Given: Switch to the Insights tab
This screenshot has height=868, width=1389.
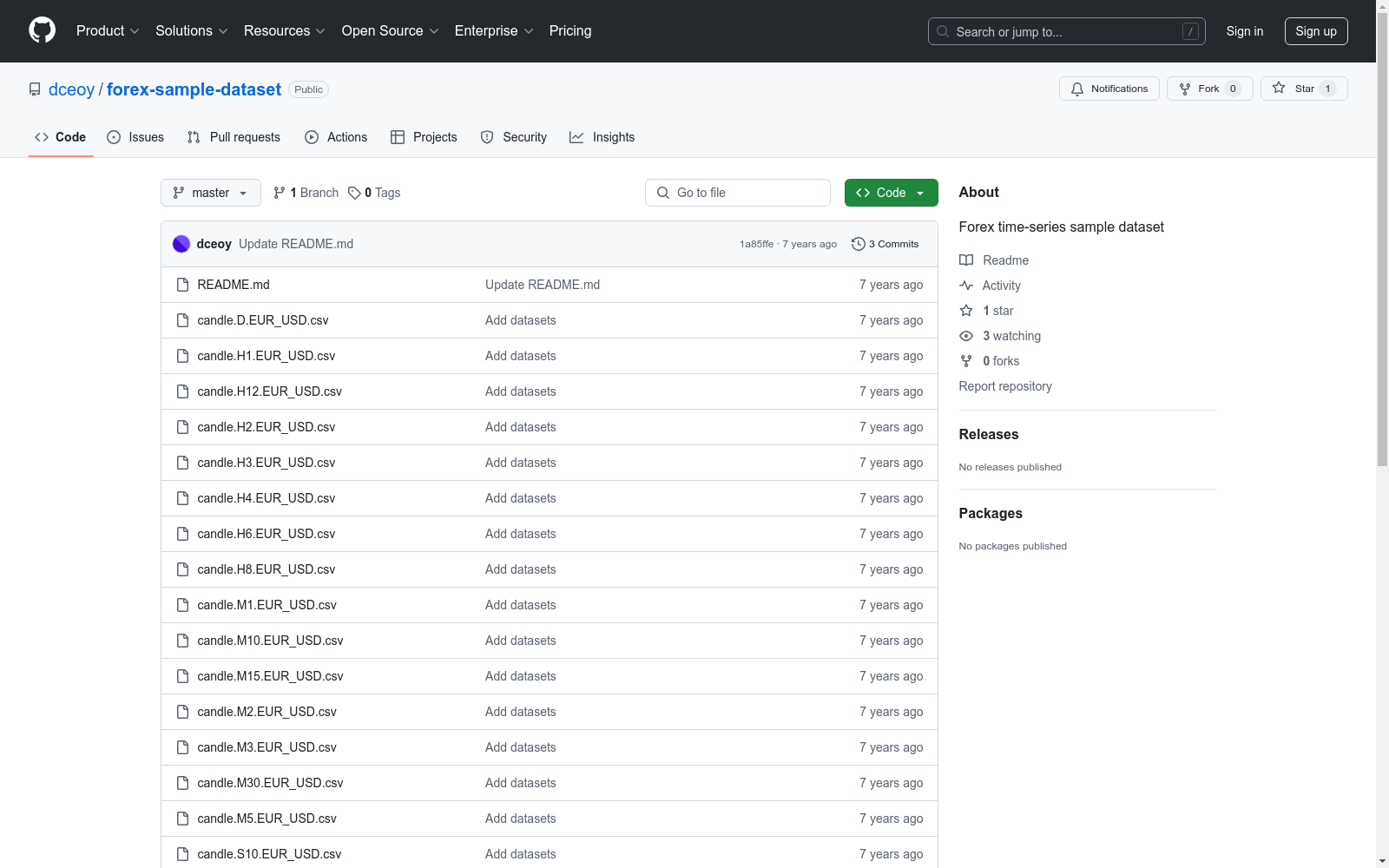Looking at the screenshot, I should point(602,137).
